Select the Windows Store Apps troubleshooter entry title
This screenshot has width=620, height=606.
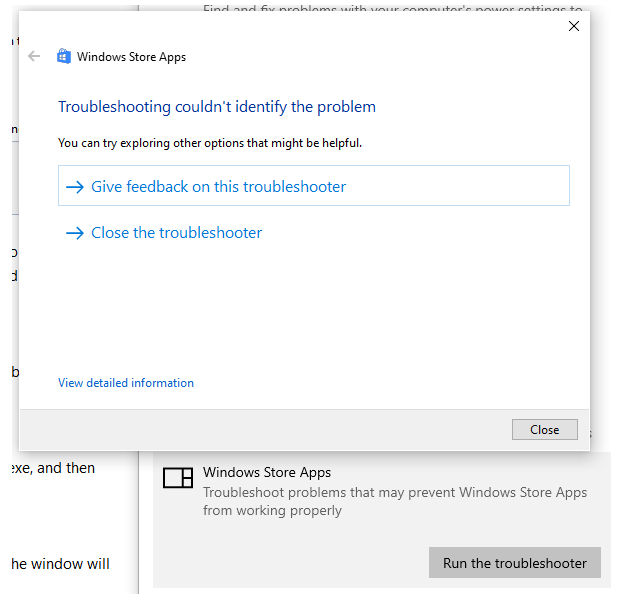267,472
